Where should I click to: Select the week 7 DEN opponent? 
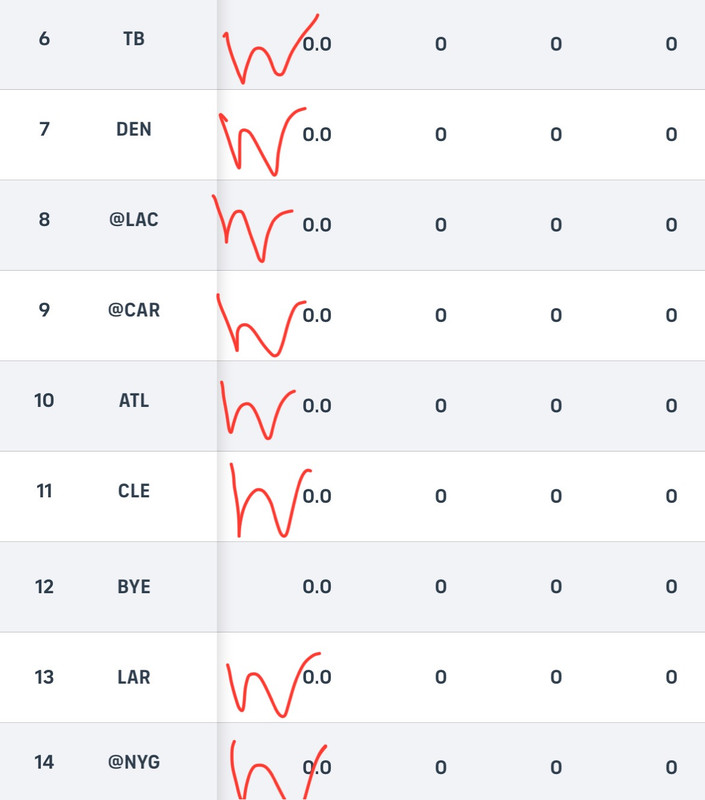coord(134,129)
